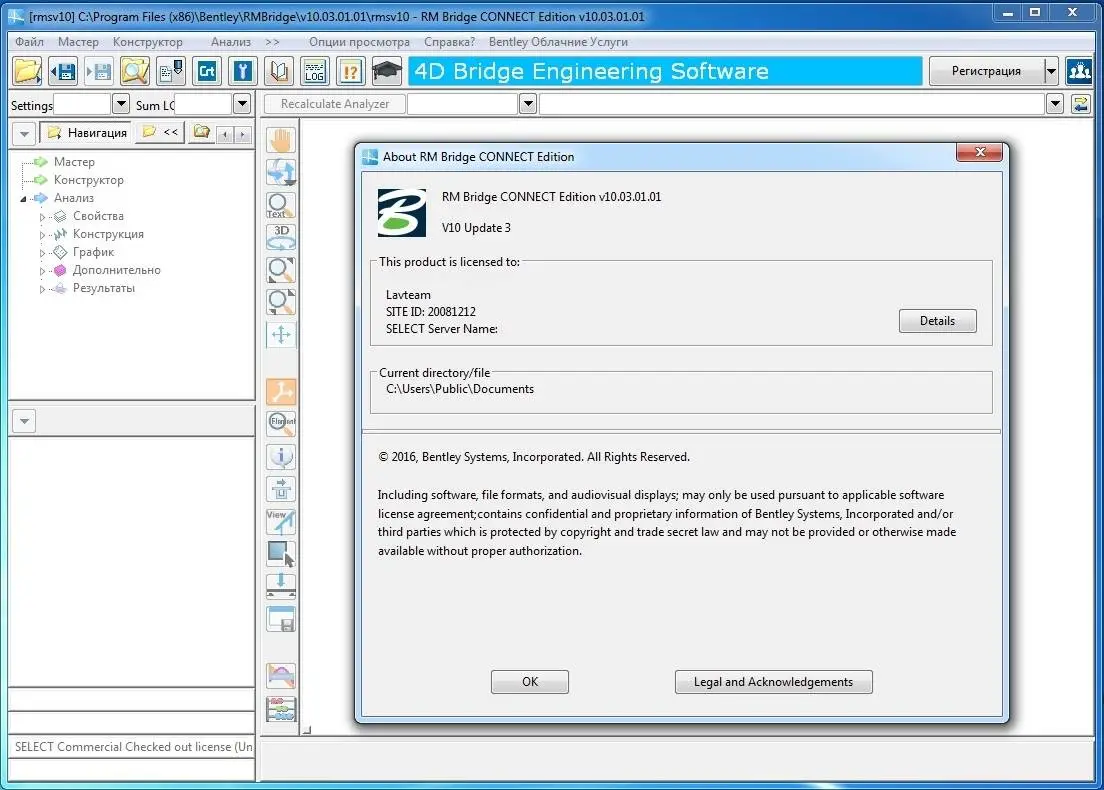Screen dimensions: 1104x790
Task: Select Мастер in navigation tree
Action: [74, 162]
